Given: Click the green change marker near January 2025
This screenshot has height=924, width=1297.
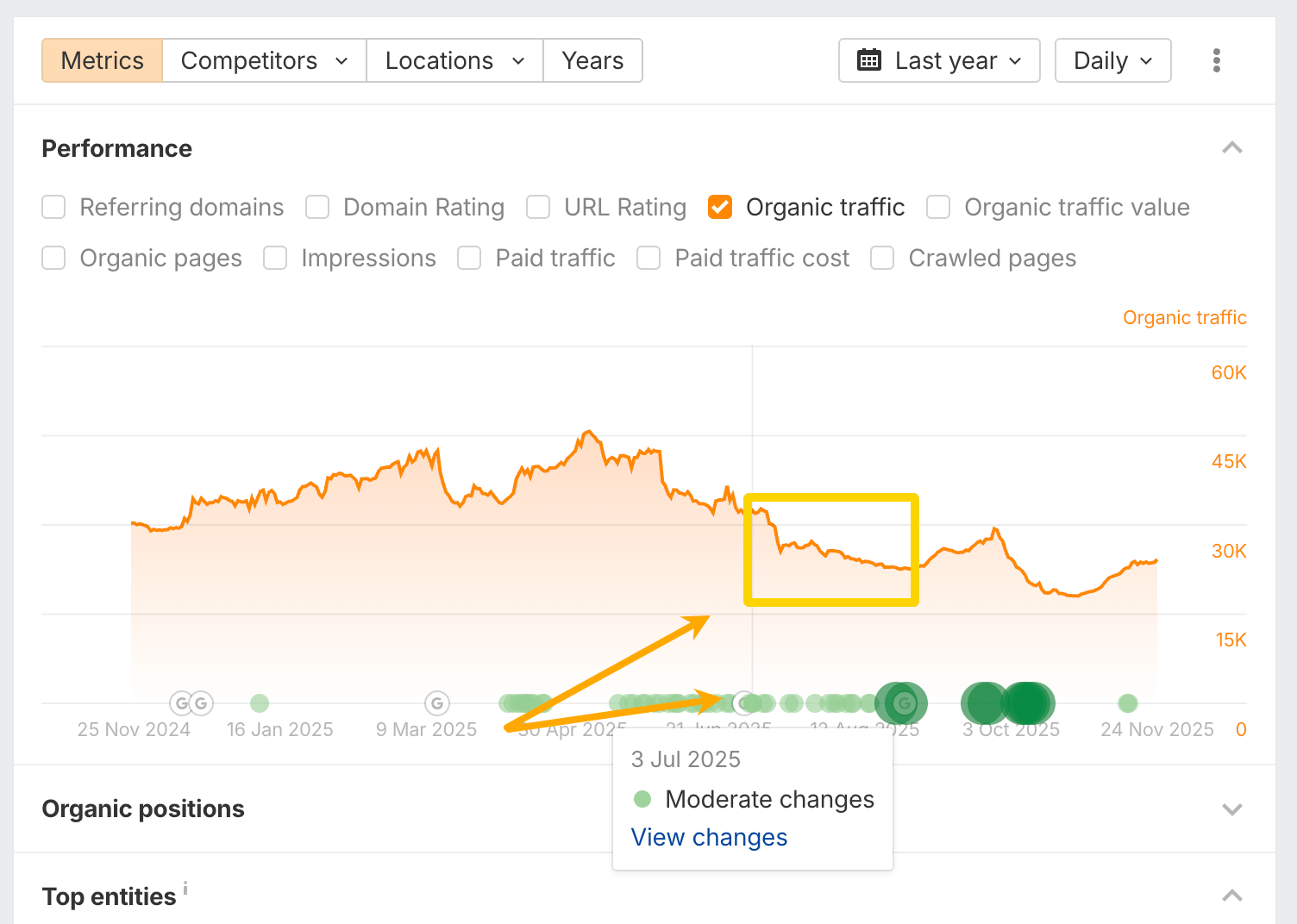Looking at the screenshot, I should 260,703.
